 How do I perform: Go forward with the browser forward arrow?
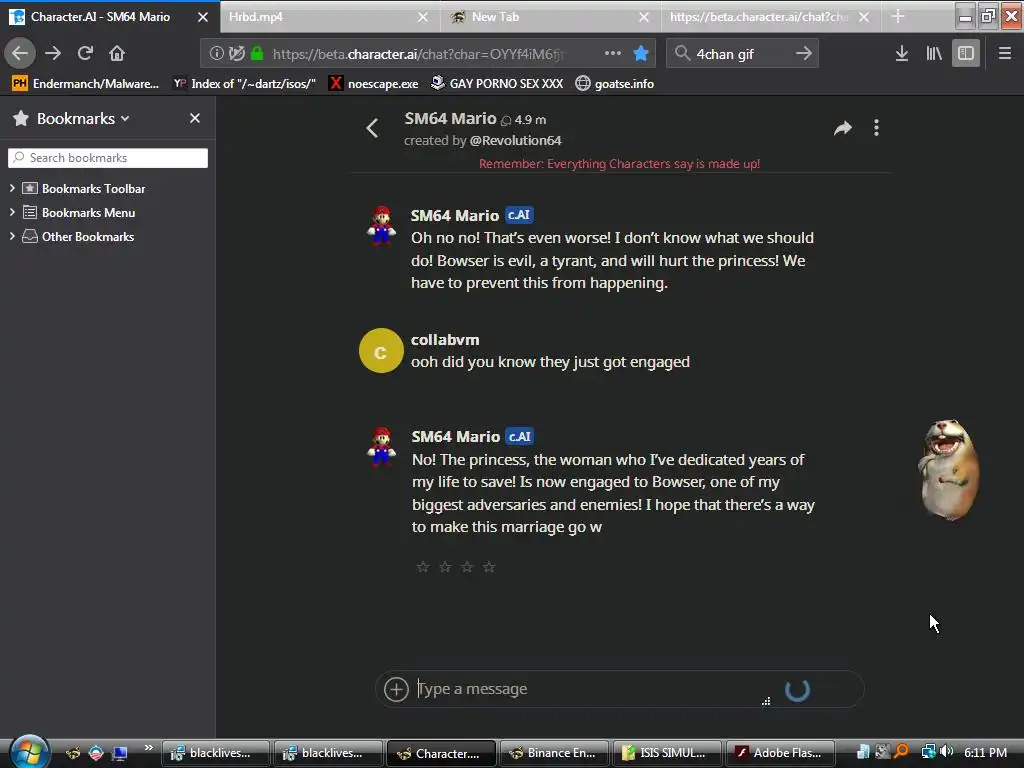[x=53, y=53]
